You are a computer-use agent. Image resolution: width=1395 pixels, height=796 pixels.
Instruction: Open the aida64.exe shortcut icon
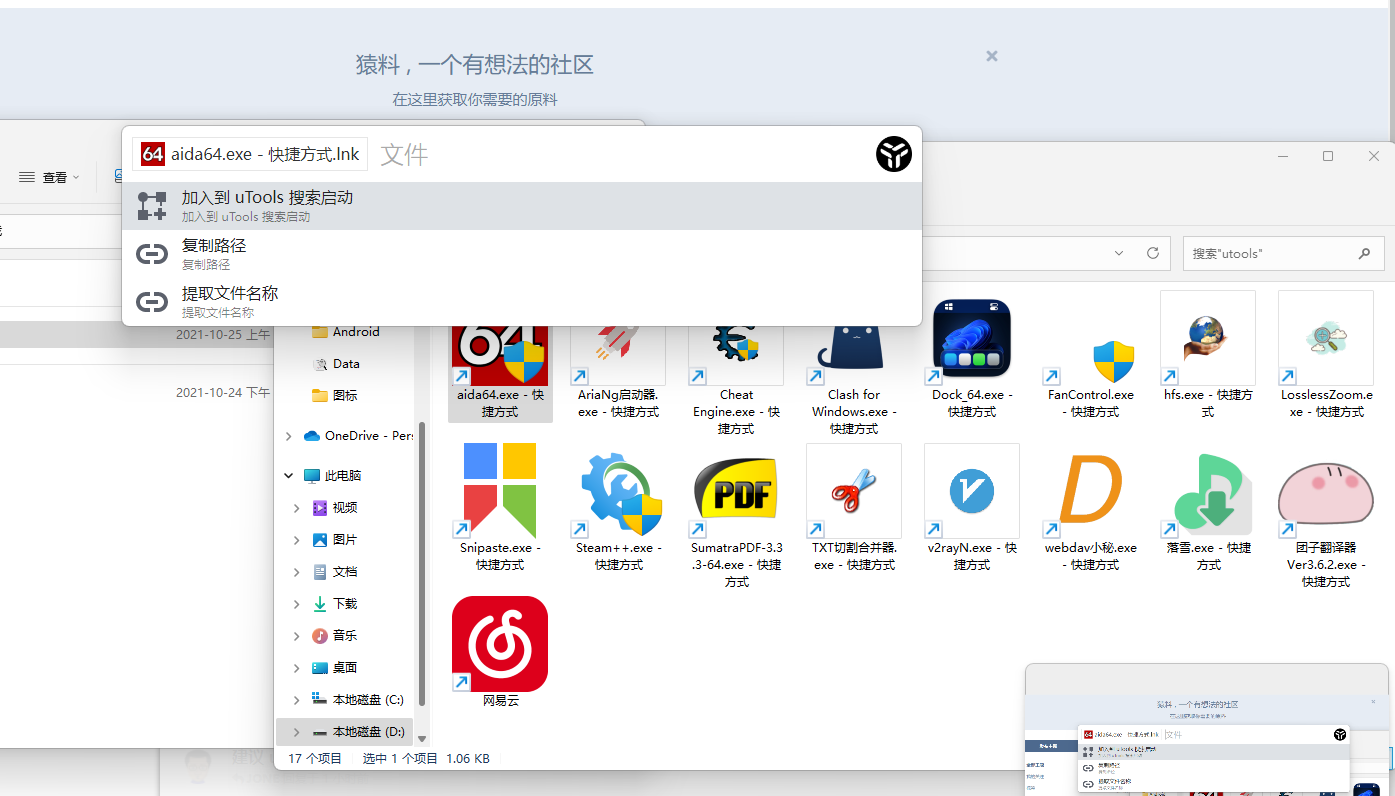pos(500,355)
